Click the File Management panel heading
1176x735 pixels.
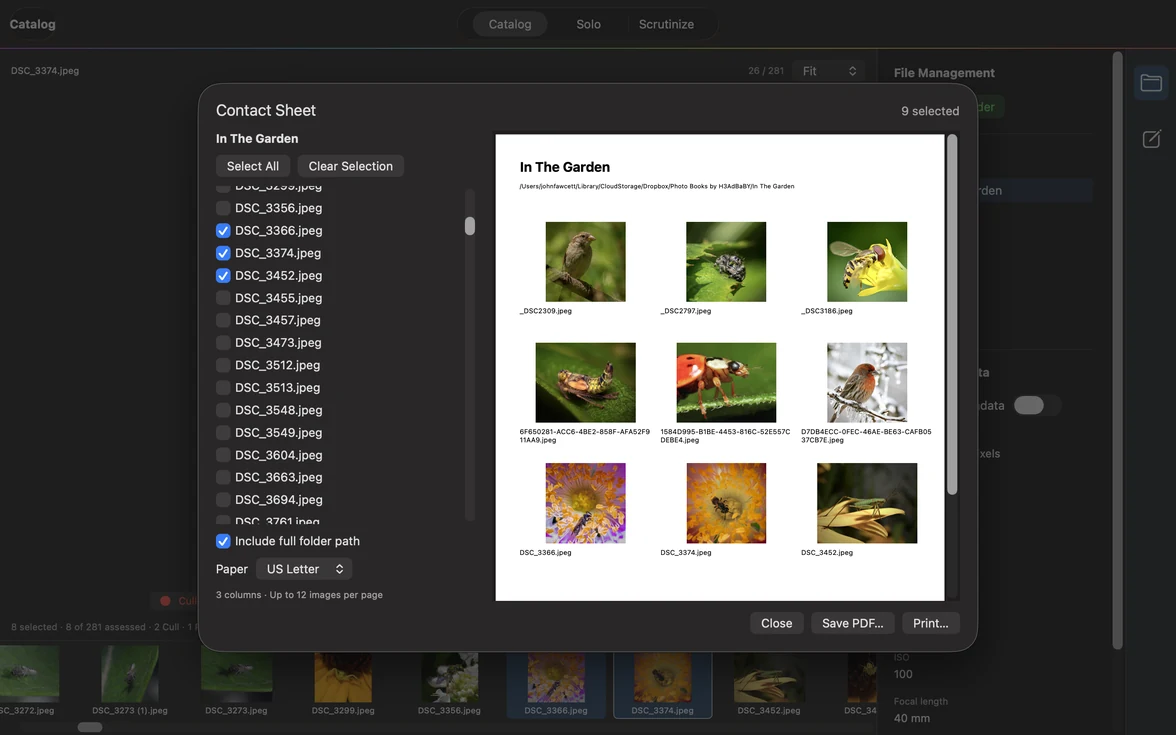(944, 73)
